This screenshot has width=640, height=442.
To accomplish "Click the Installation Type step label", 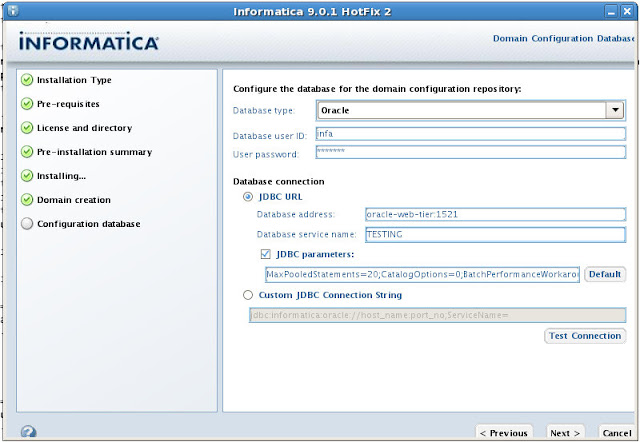I will click(74, 80).
